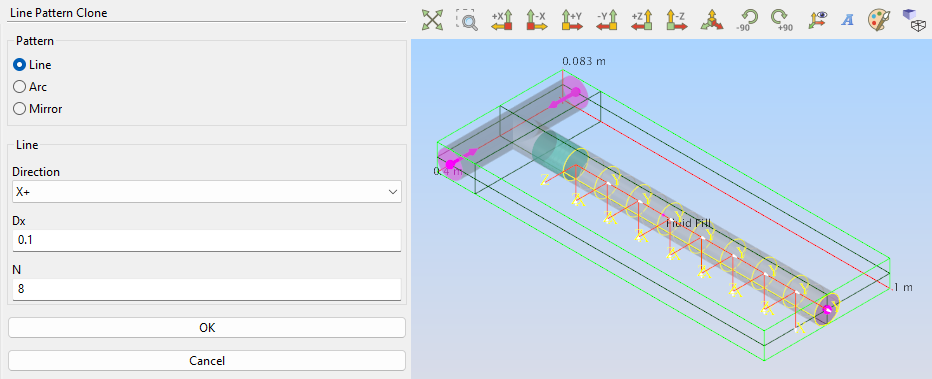Viewport: 932px width, 379px height.
Task: Click into the Dx value field
Action: click(x=207, y=241)
